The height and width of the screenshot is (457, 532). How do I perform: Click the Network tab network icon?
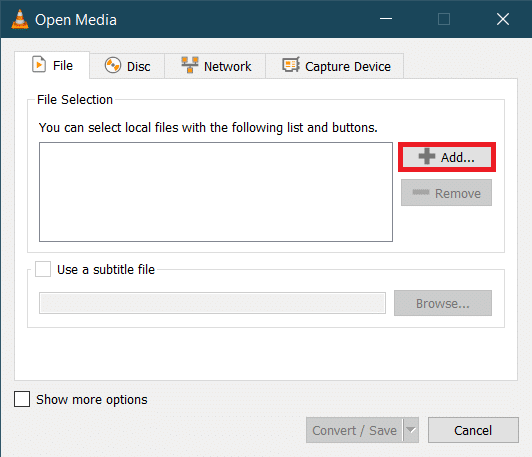coord(190,65)
